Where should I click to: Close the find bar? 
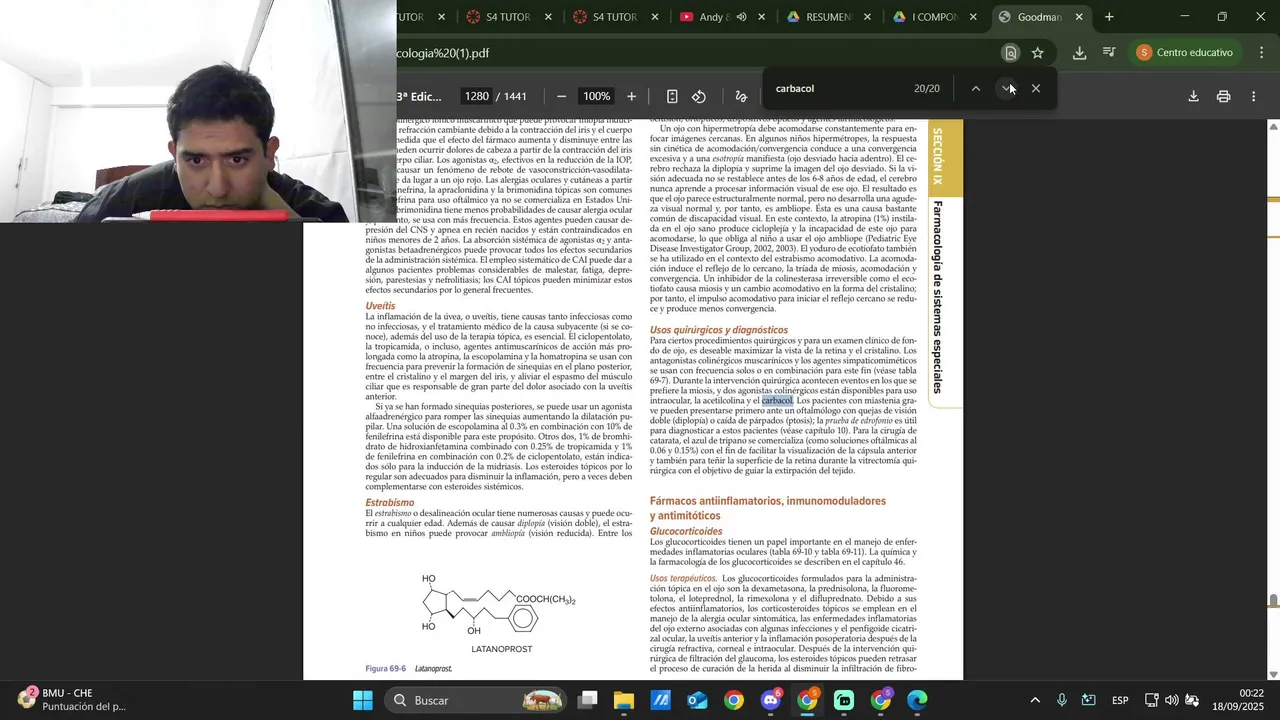[x=1036, y=88]
